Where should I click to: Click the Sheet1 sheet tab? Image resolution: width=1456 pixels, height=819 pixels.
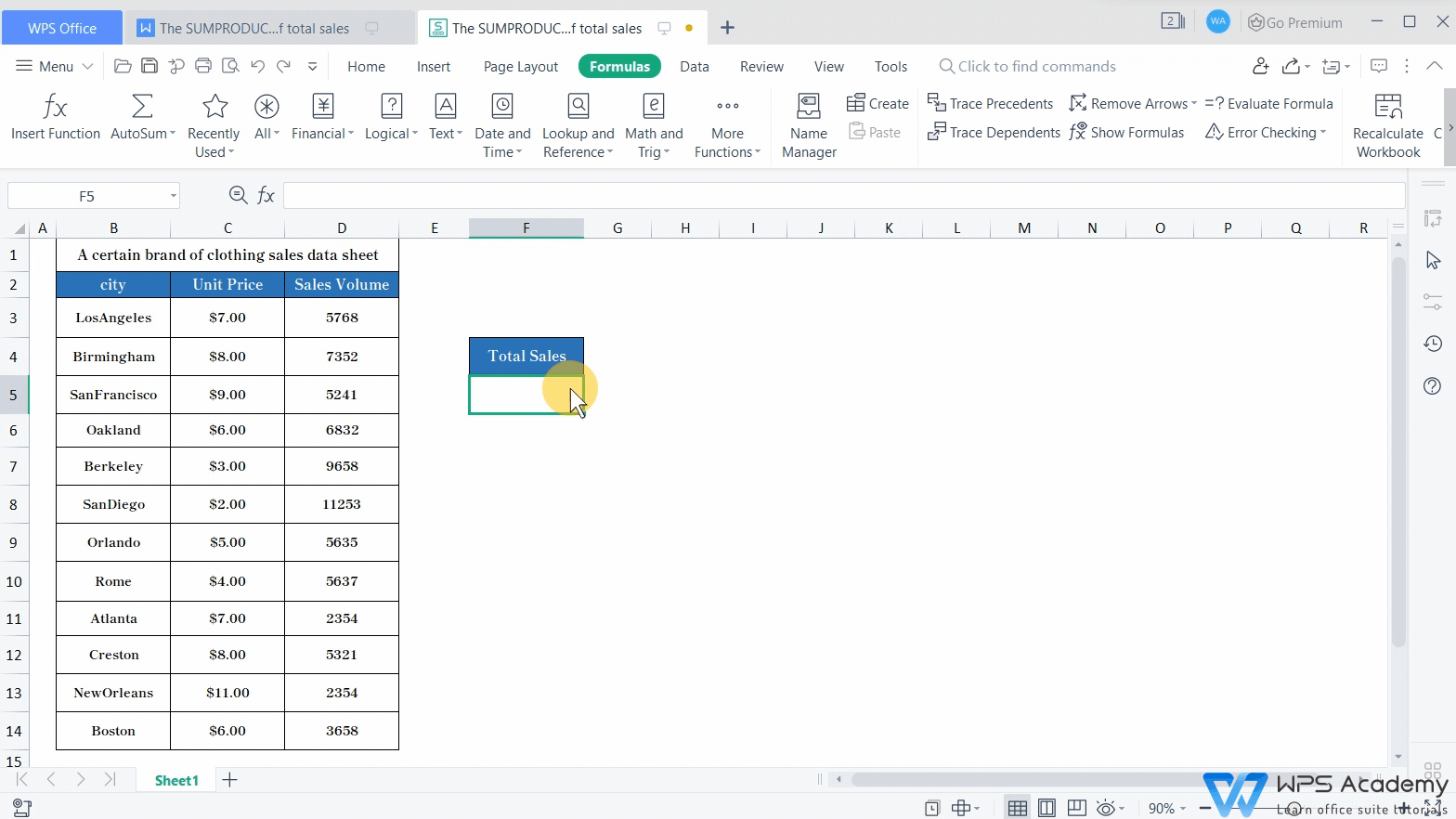176,780
